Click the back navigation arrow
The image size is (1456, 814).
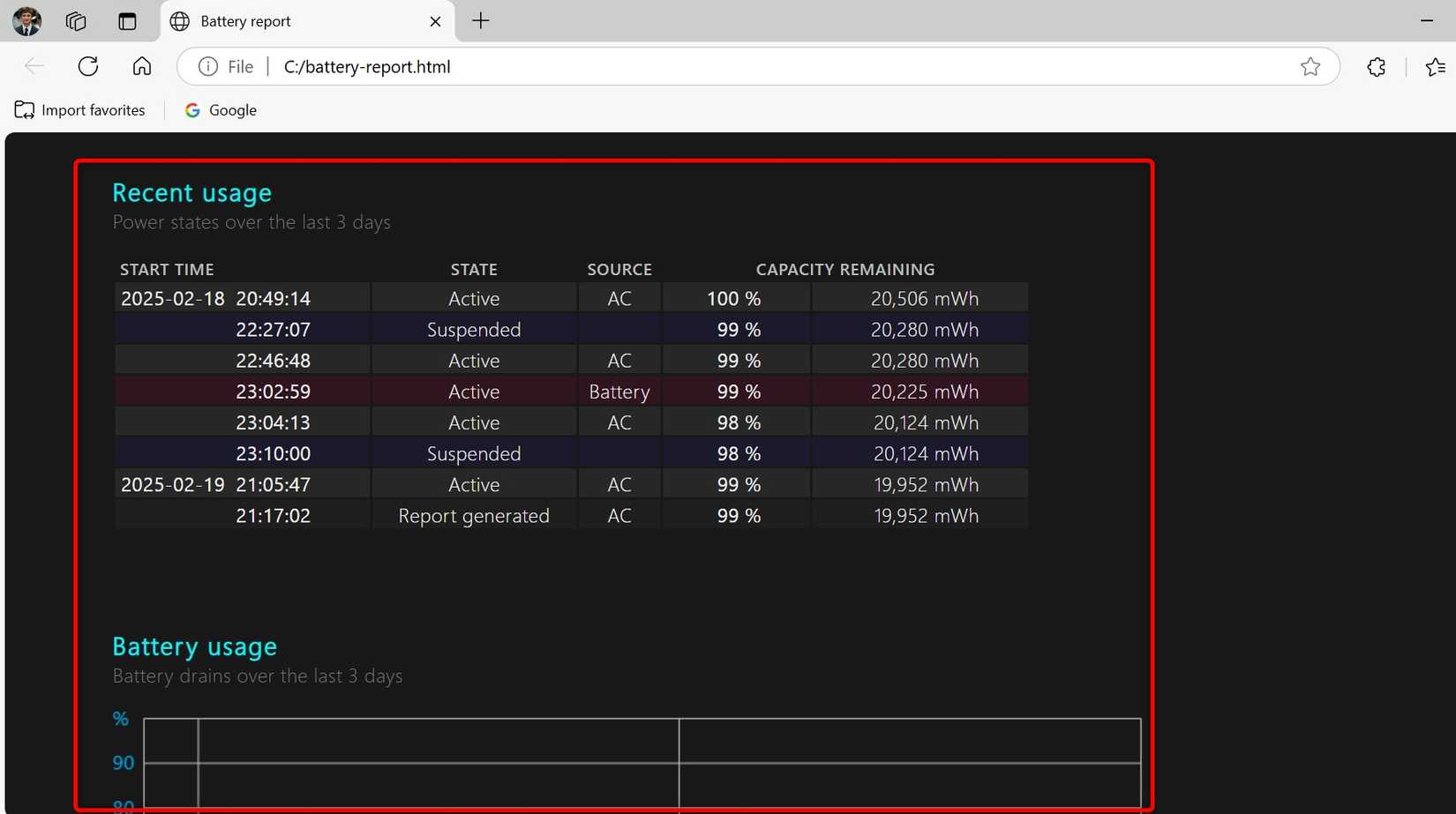pos(34,66)
